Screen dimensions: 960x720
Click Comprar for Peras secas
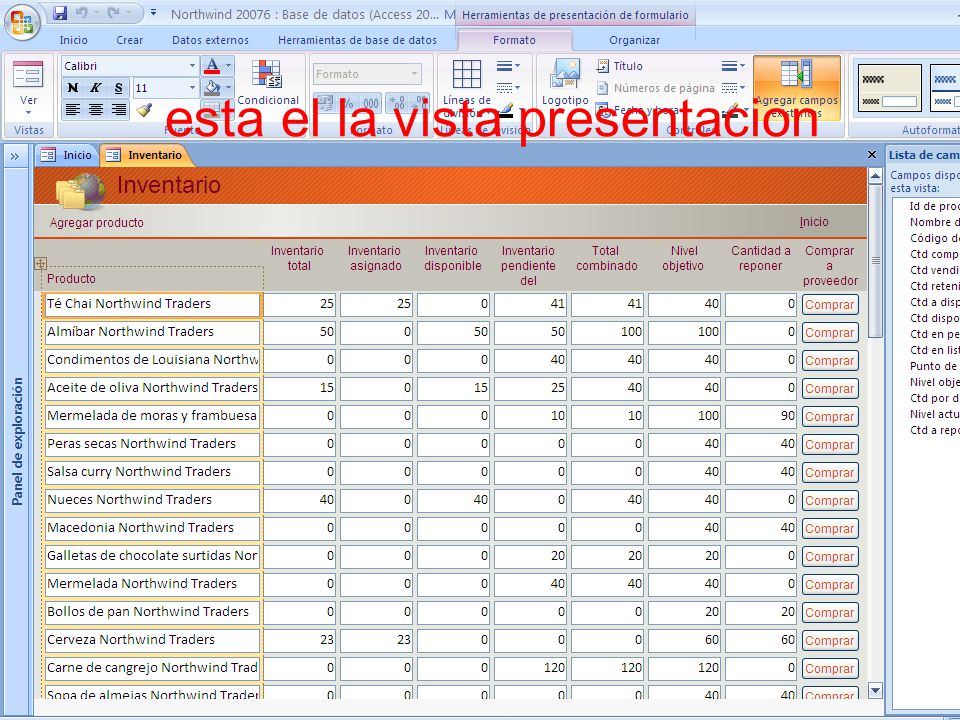(830, 444)
